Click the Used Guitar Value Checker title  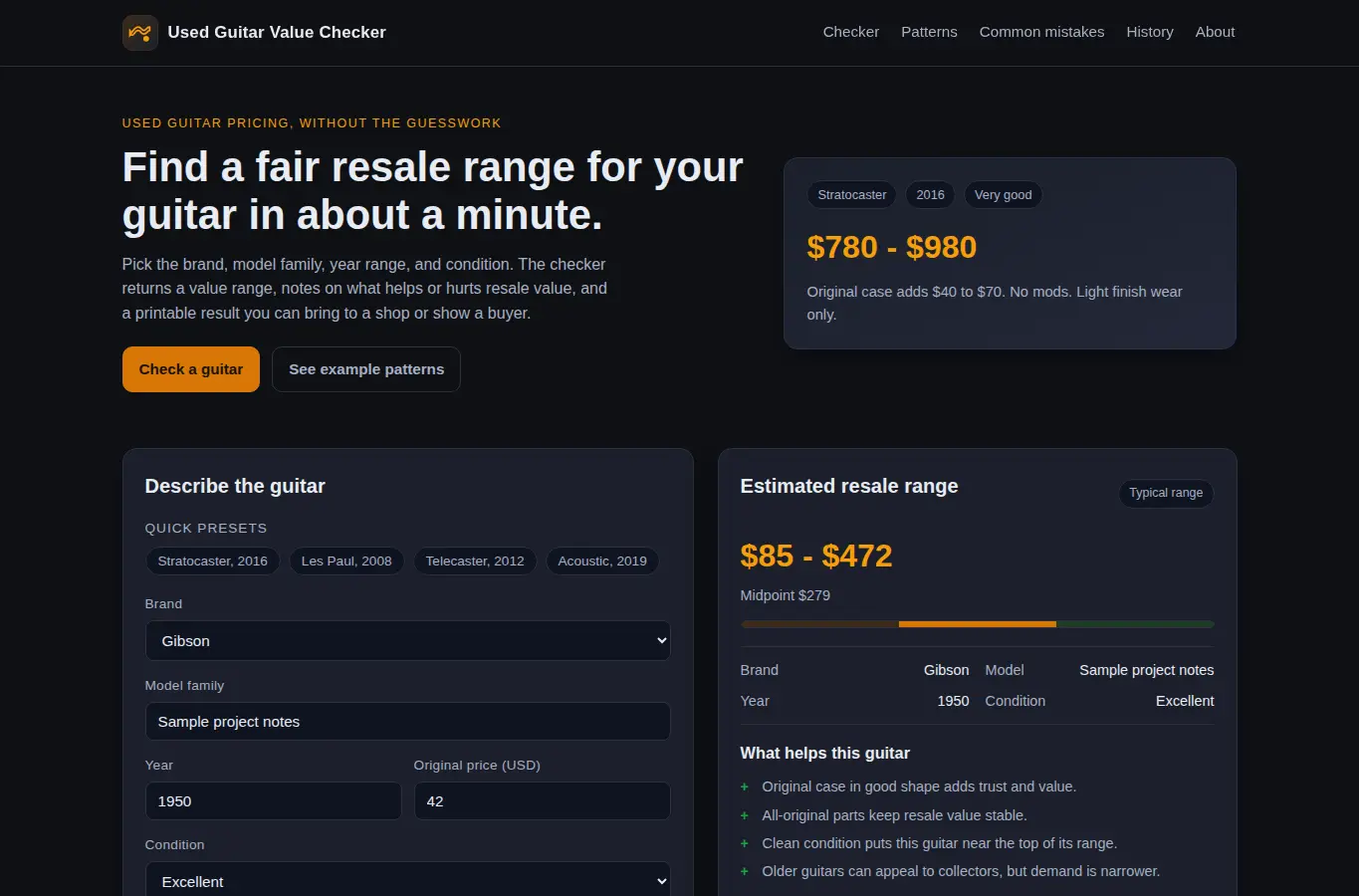[277, 32]
